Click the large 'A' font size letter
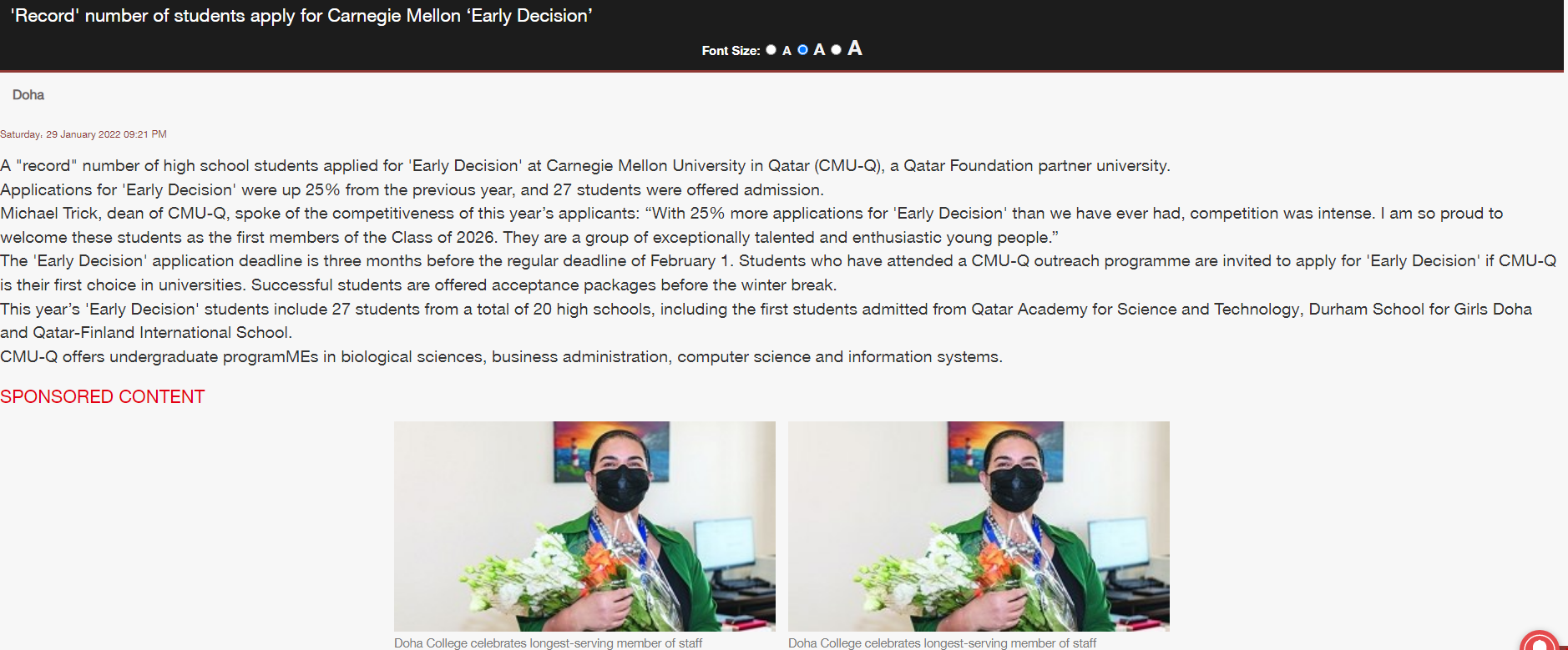 (x=854, y=48)
